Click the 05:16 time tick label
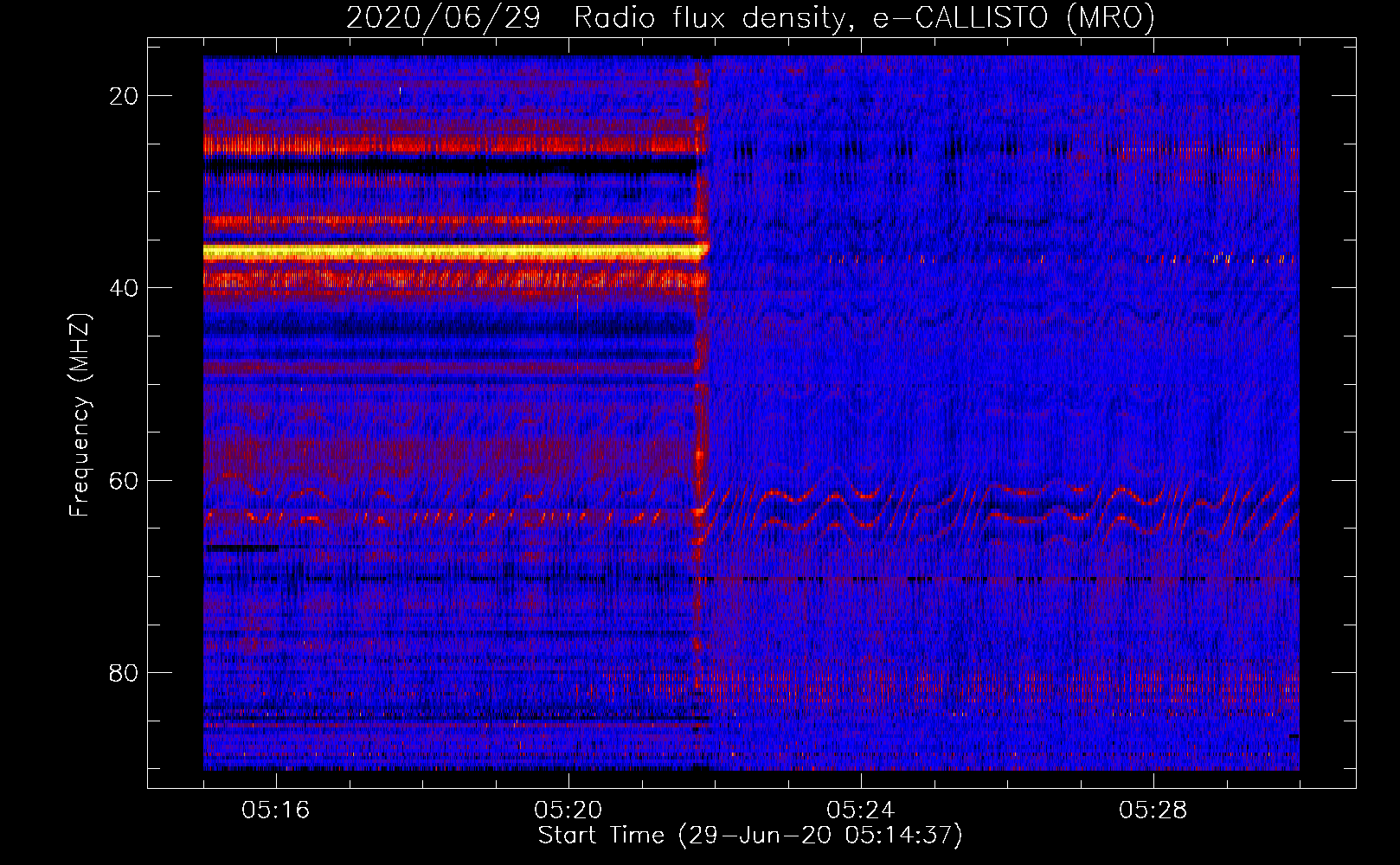The height and width of the screenshot is (865, 1400). point(276,811)
